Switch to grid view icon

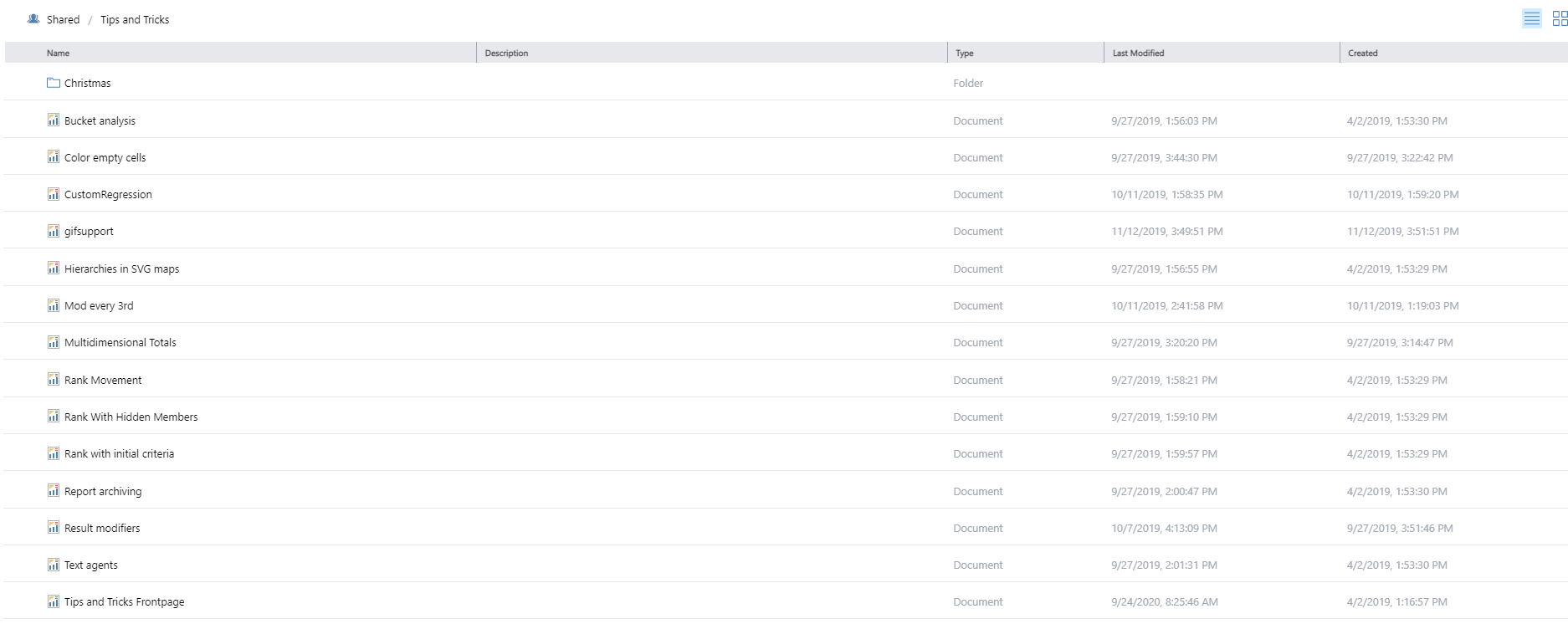[x=1560, y=18]
